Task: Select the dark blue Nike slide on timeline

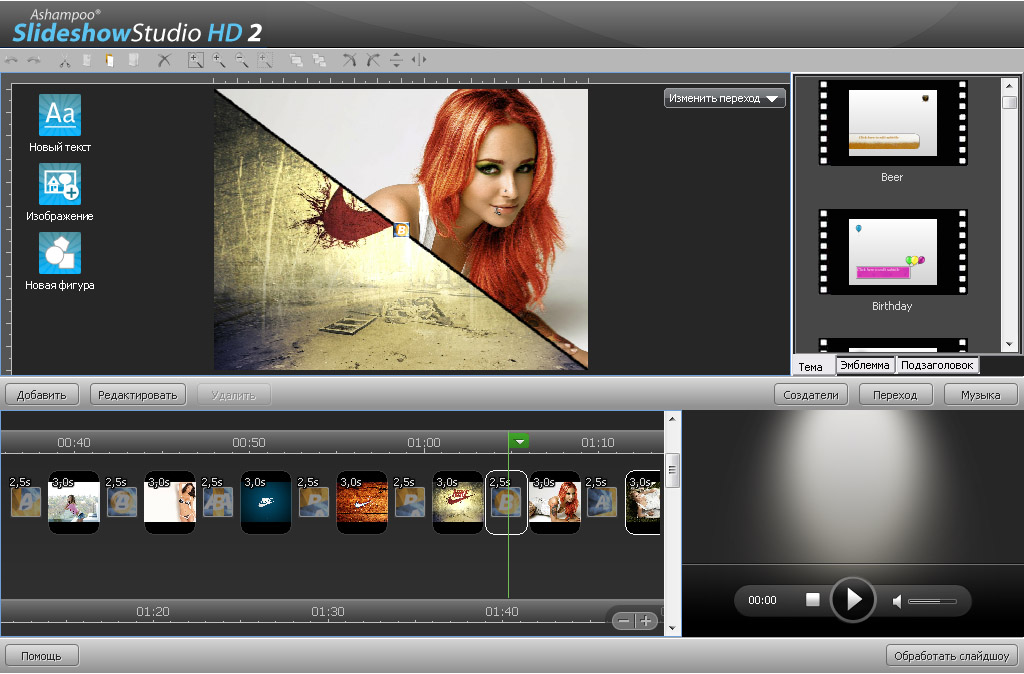Action: [x=266, y=502]
